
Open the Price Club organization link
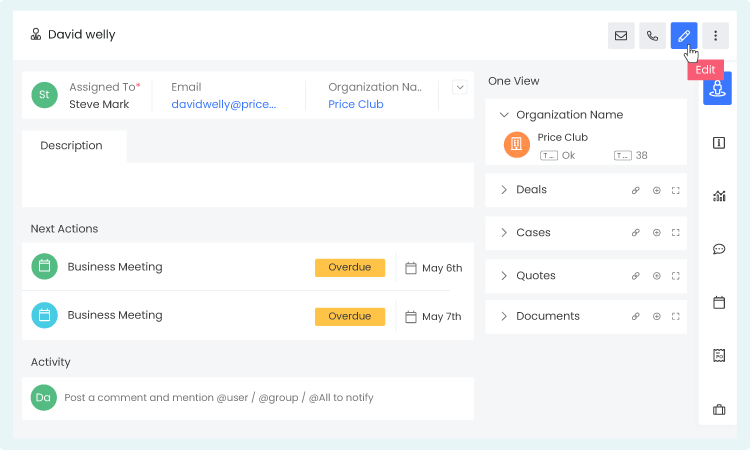[x=355, y=104]
